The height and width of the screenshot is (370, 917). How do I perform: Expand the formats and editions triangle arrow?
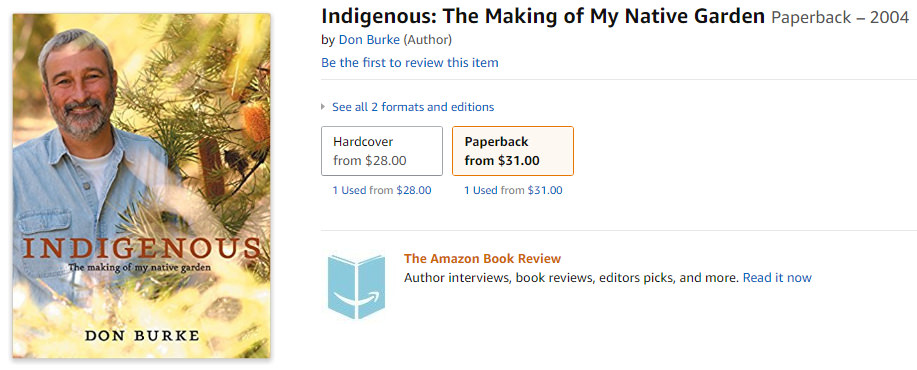(323, 107)
